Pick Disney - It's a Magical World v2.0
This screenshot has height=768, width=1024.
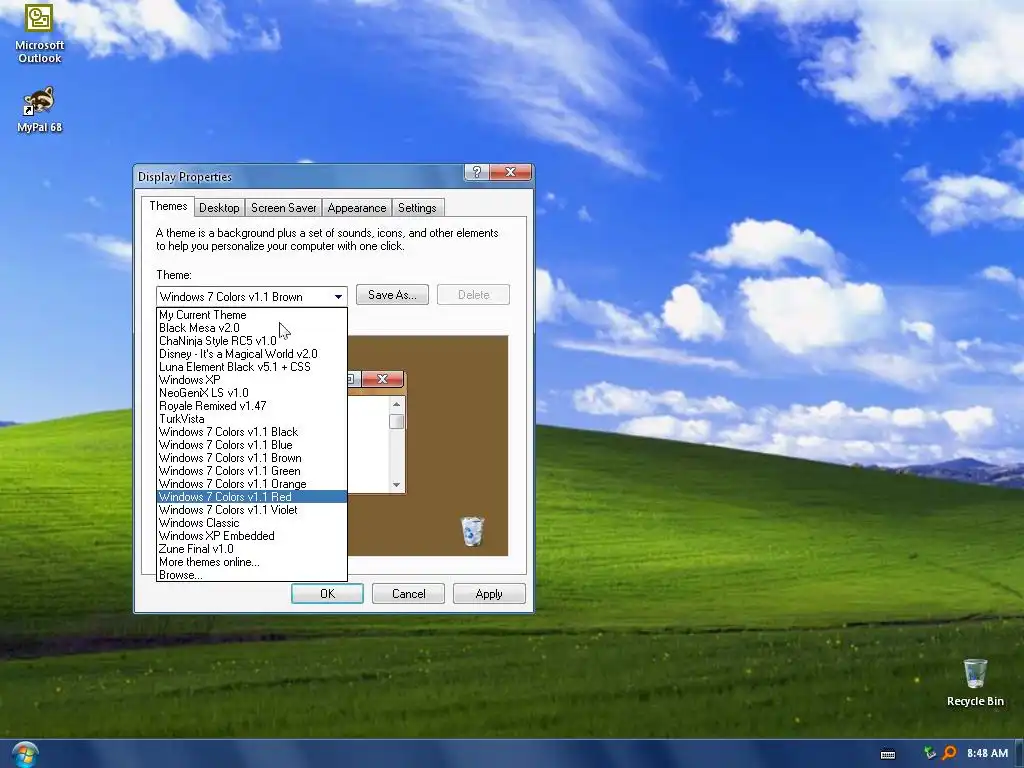click(251, 354)
